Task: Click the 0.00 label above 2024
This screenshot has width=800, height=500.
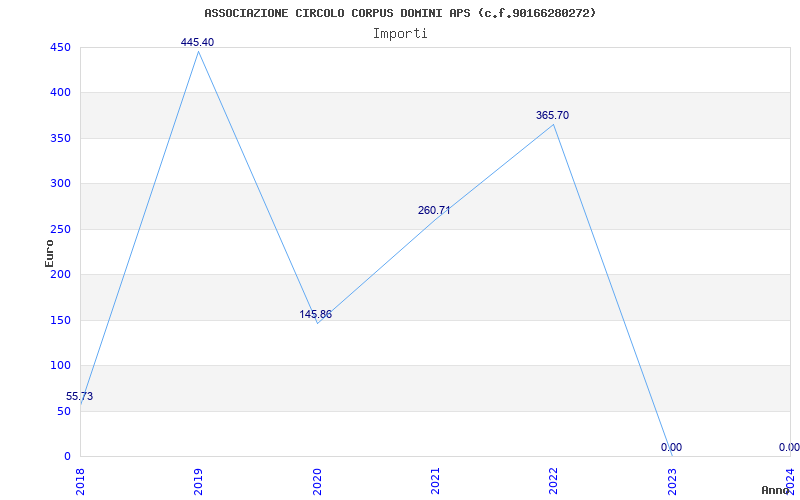Action: click(x=789, y=447)
